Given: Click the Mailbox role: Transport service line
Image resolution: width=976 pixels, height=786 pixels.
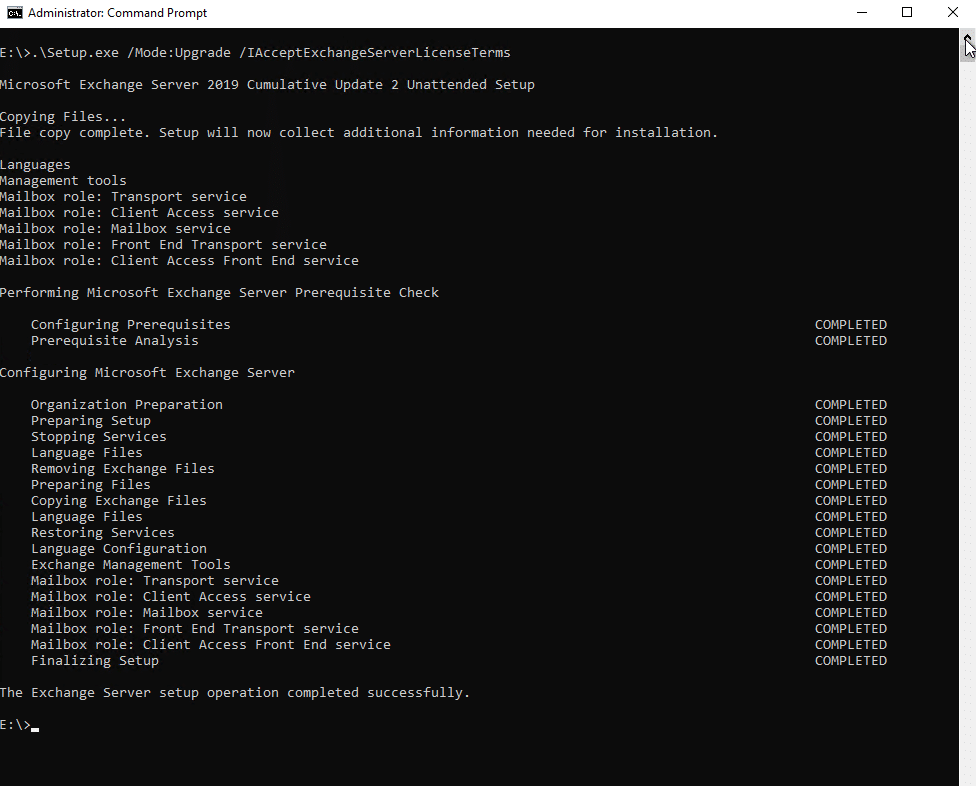Looking at the screenshot, I should 124,196.
